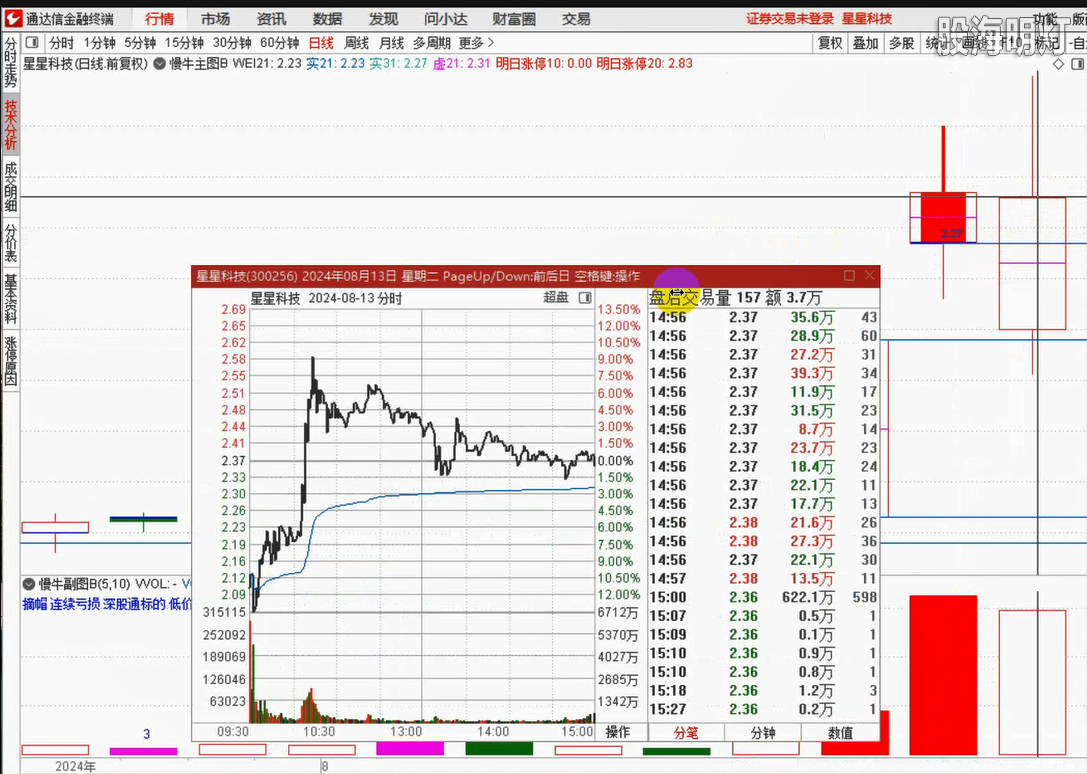The image size is (1087, 774).
Task: Switch chart to 分时 period
Action: tap(62, 43)
